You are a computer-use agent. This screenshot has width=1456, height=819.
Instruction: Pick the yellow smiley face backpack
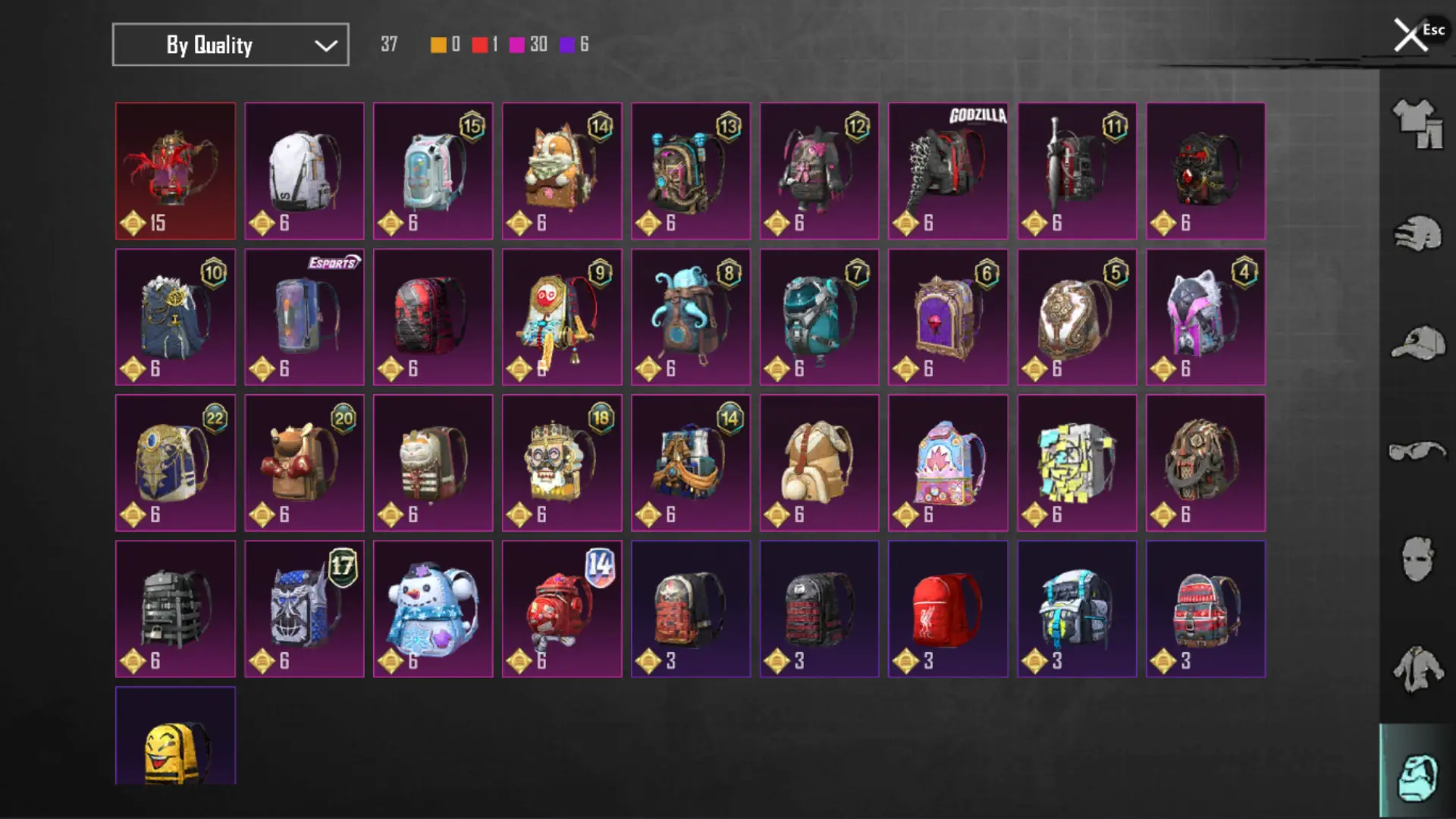point(175,736)
